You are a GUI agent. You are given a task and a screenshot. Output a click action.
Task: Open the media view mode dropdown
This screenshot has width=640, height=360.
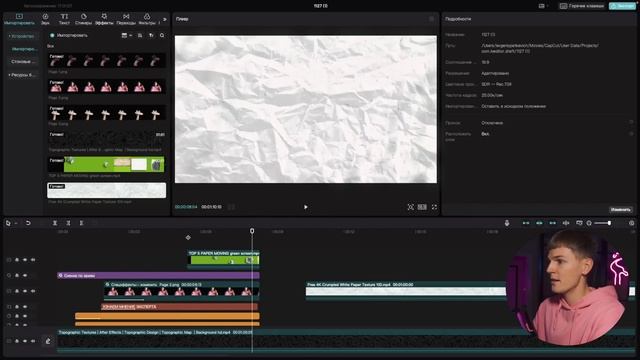click(127, 36)
